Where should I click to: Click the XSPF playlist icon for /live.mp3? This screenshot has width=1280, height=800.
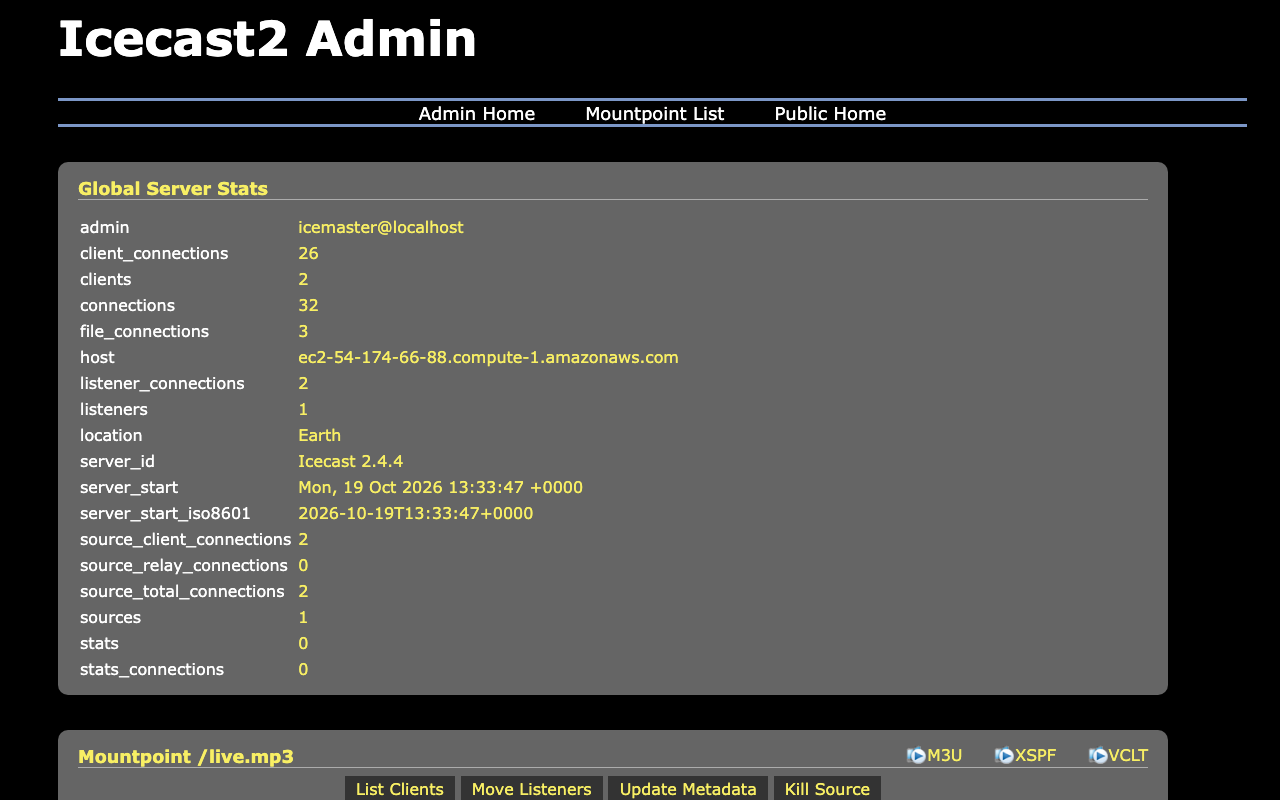tap(1004, 756)
